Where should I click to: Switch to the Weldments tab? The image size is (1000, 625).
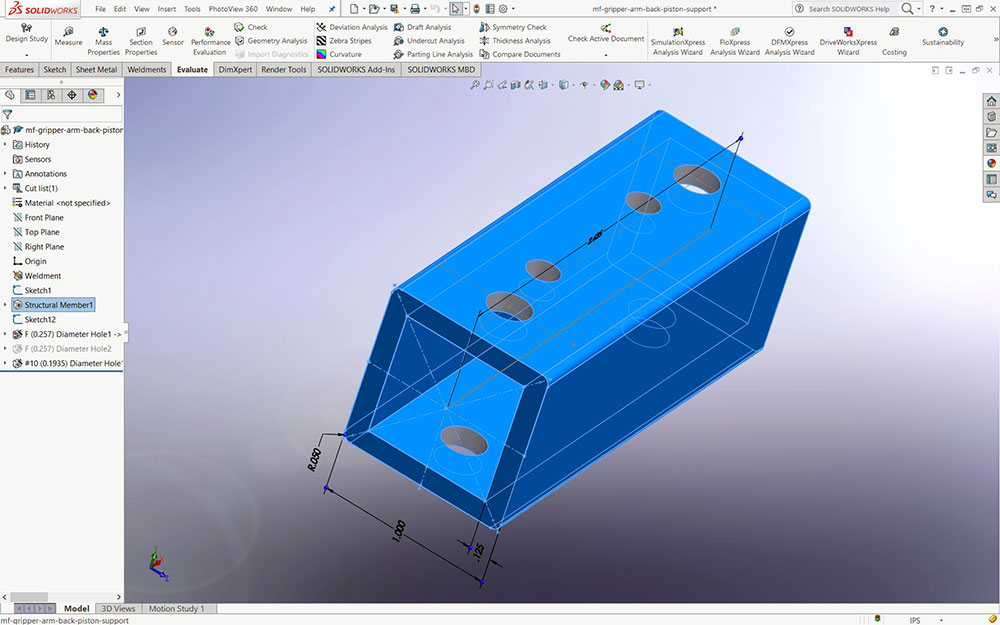click(147, 70)
